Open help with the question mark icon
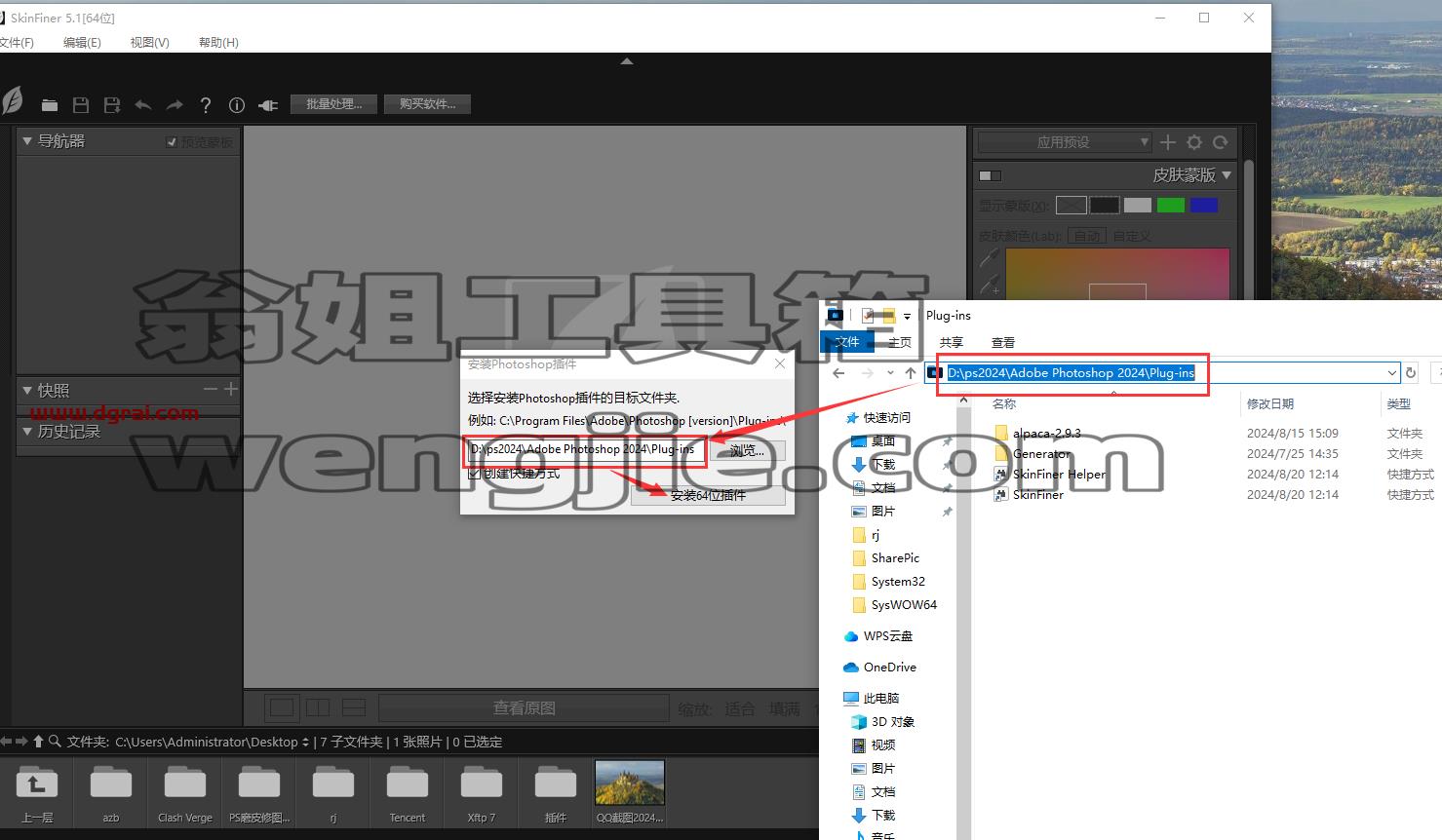 pos(206,105)
